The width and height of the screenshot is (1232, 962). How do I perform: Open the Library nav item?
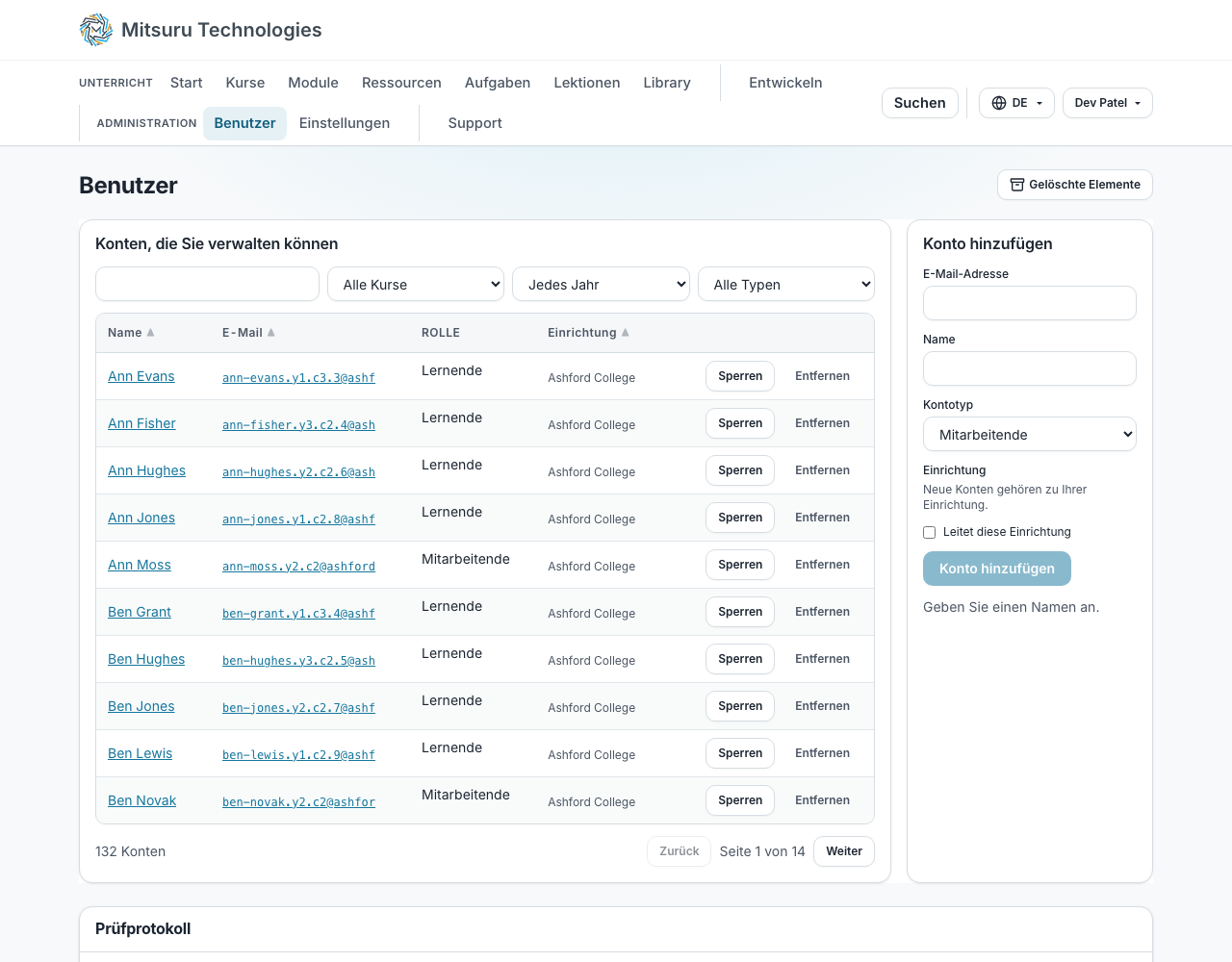667,83
